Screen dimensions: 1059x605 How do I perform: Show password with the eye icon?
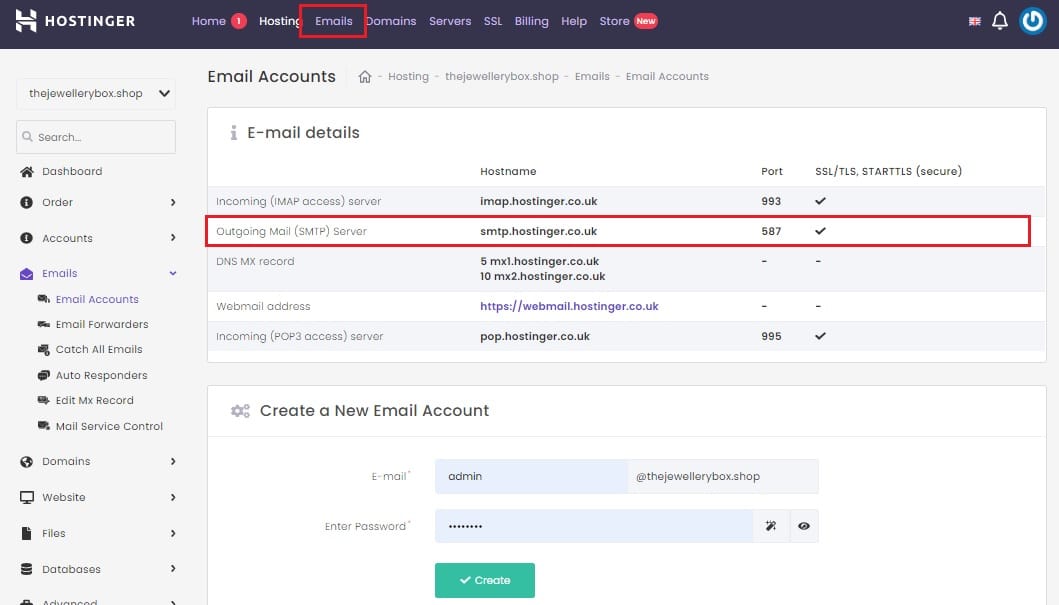click(804, 526)
